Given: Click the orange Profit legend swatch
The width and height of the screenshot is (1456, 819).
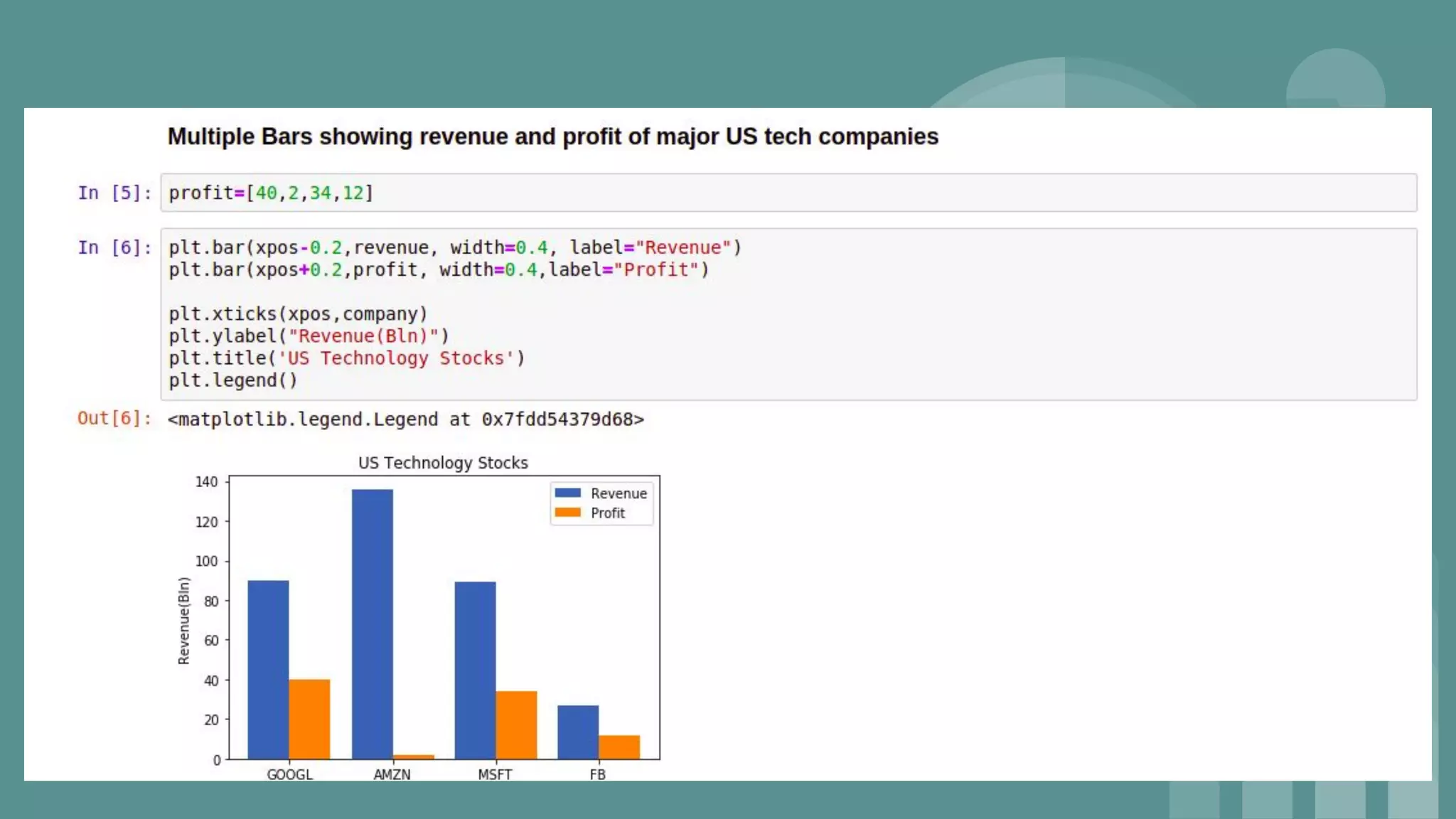Looking at the screenshot, I should click(x=567, y=513).
